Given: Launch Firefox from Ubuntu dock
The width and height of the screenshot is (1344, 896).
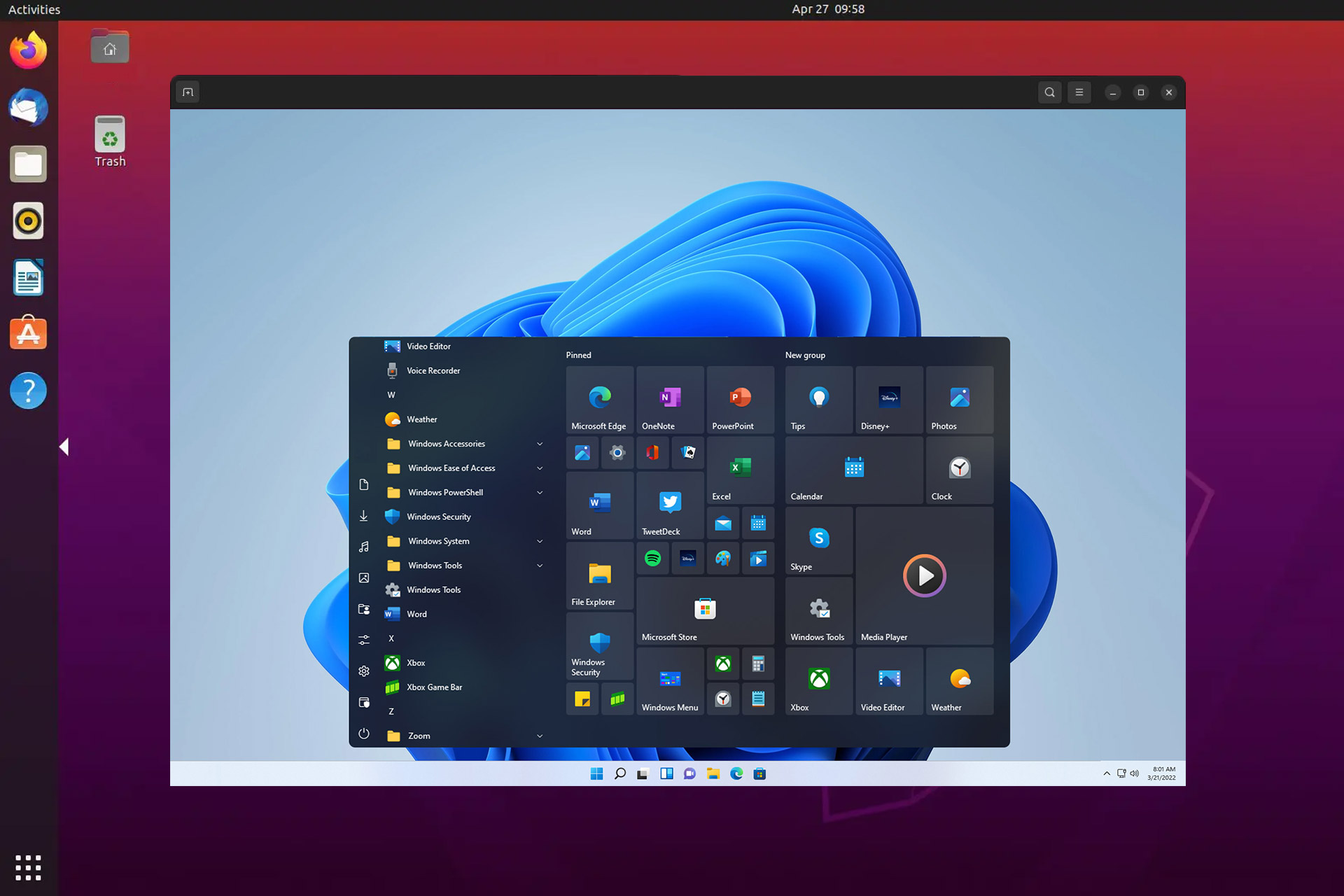Looking at the screenshot, I should [28, 50].
